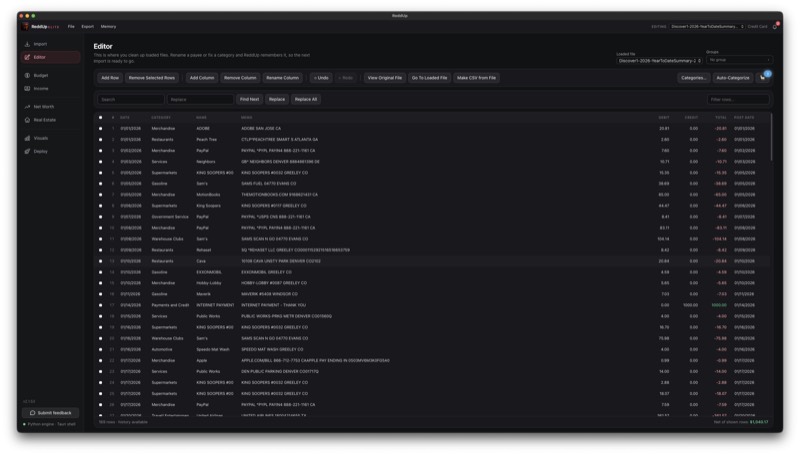This screenshot has height=455, width=800.
Task: Sort by the DATE column header
Action: [x=125, y=118]
